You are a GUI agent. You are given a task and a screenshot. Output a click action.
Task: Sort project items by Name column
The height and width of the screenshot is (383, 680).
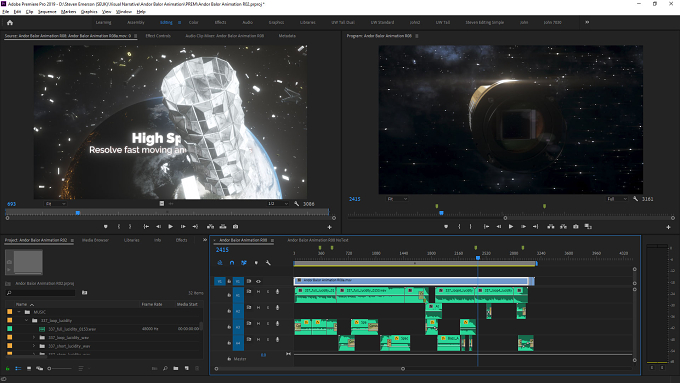click(x=21, y=304)
